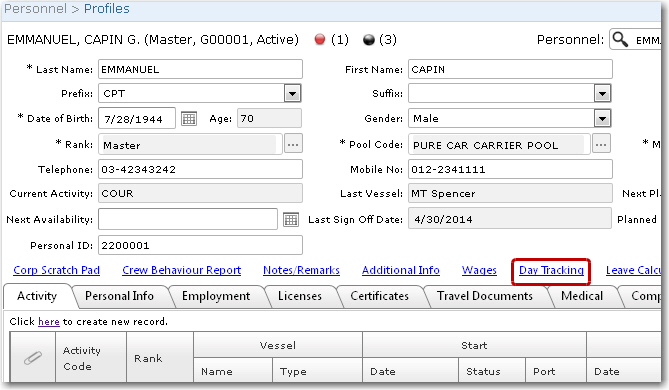Click the Age field showing 70

coord(269,118)
